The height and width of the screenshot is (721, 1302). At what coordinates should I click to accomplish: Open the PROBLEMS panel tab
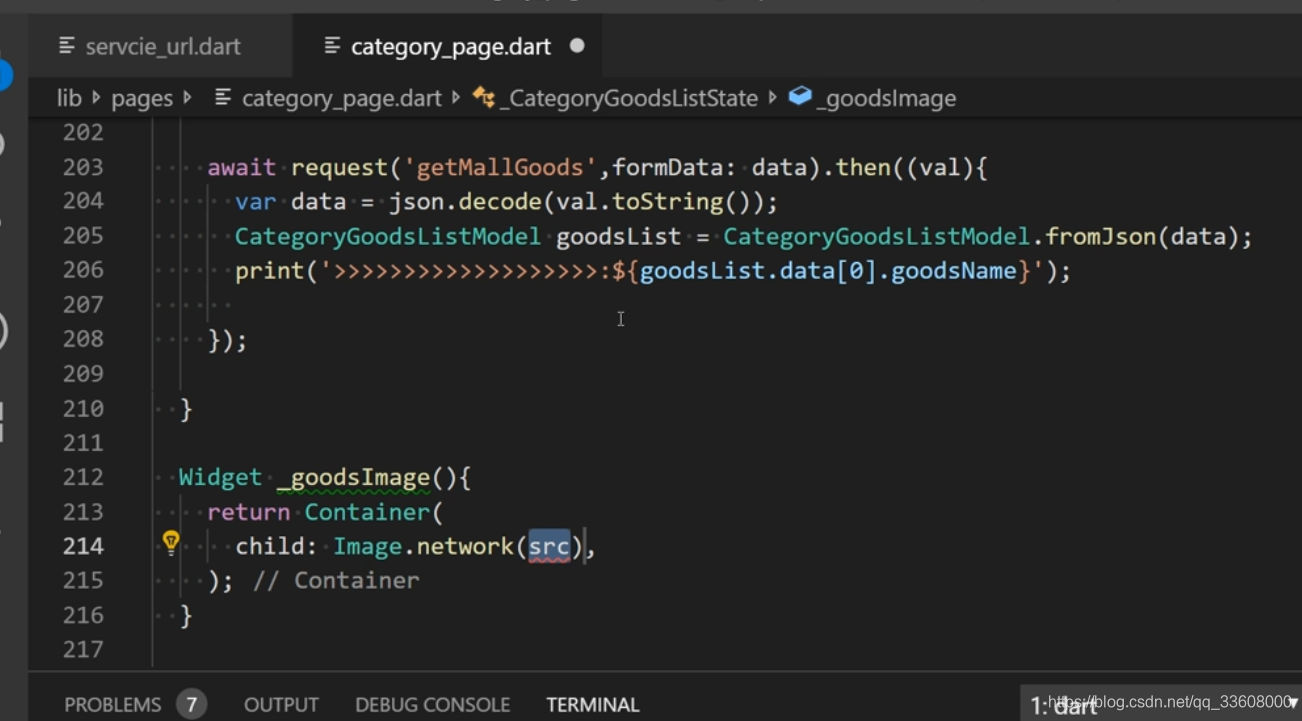pyautogui.click(x=112, y=705)
